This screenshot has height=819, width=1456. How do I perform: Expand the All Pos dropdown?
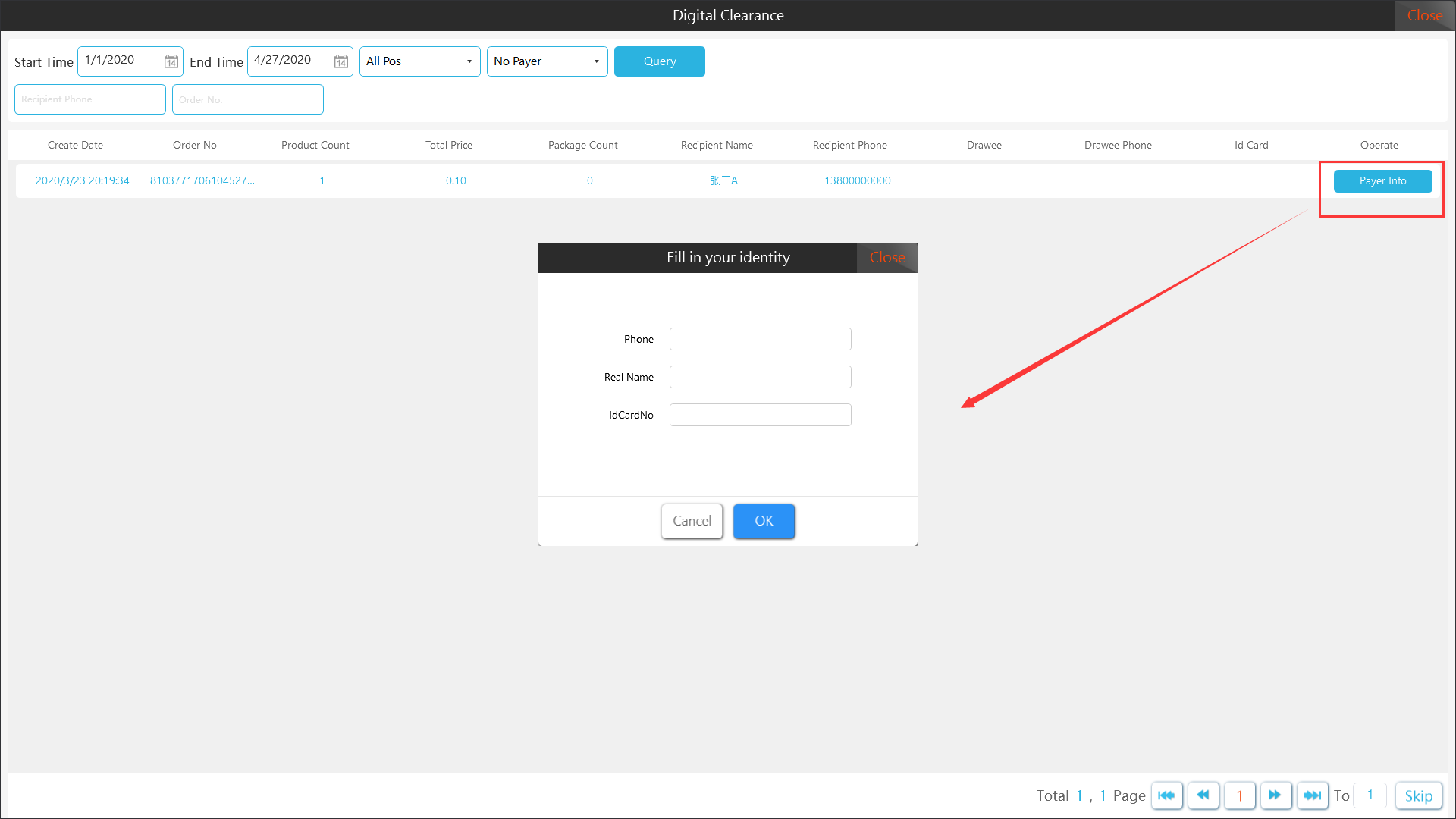click(x=419, y=61)
